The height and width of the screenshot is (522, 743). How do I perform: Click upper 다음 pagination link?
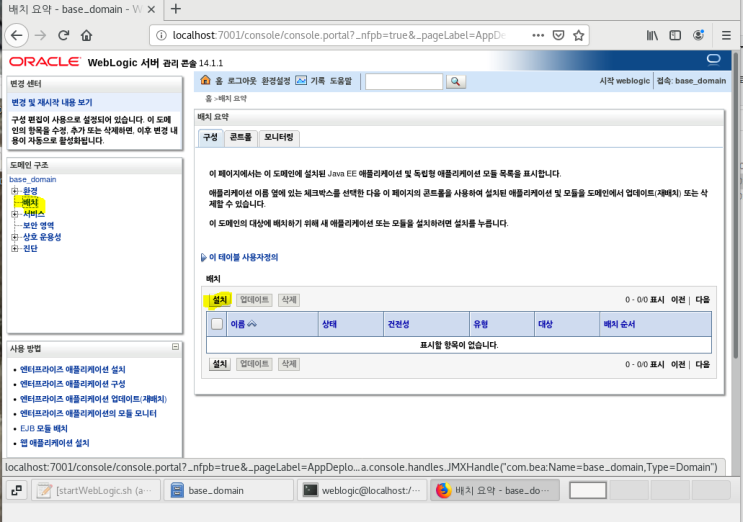[702, 300]
